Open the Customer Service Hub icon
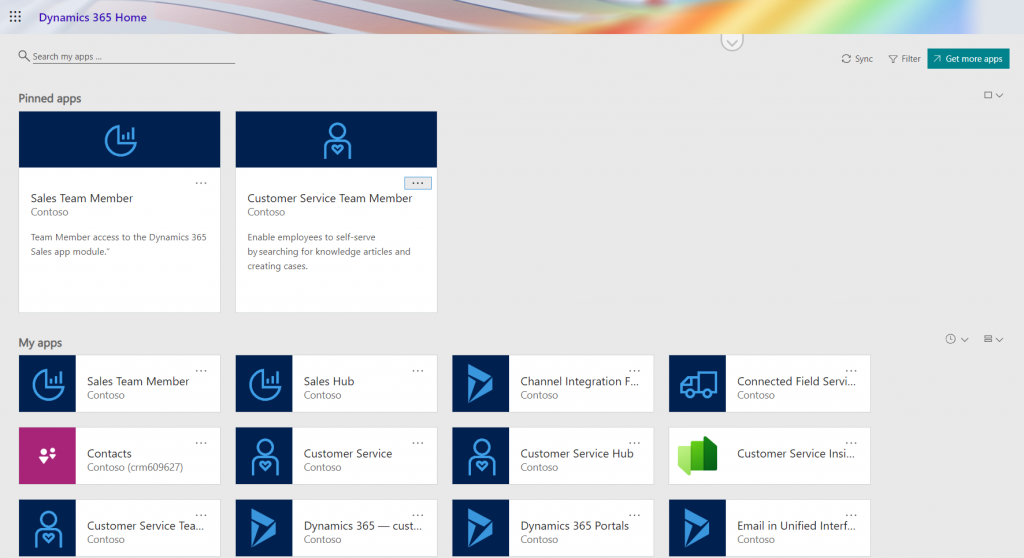Image resolution: width=1024 pixels, height=558 pixels. pos(481,455)
